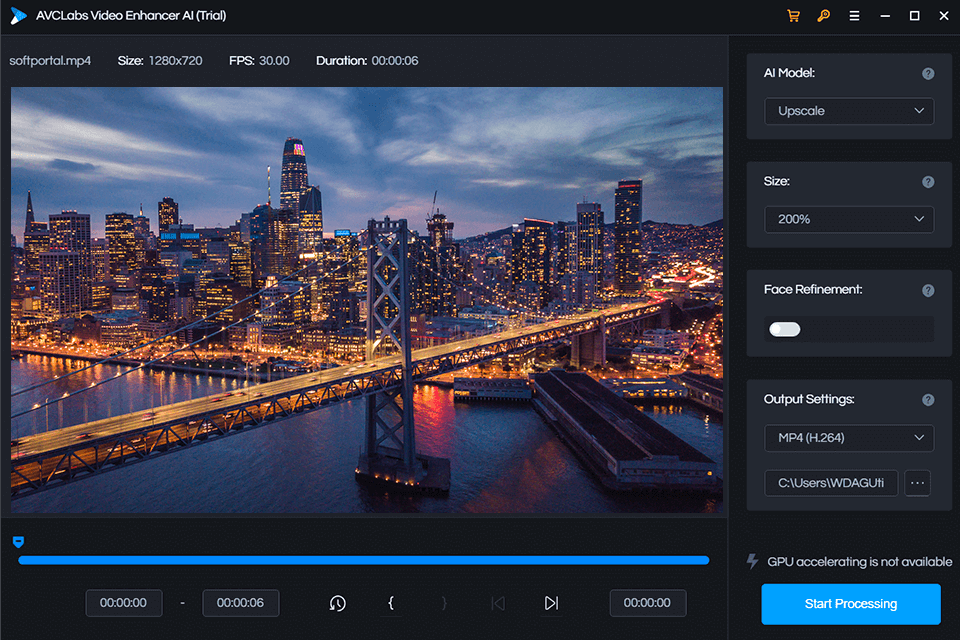
Task: Open the MP4 (H.264) format dropdown
Action: (848, 438)
